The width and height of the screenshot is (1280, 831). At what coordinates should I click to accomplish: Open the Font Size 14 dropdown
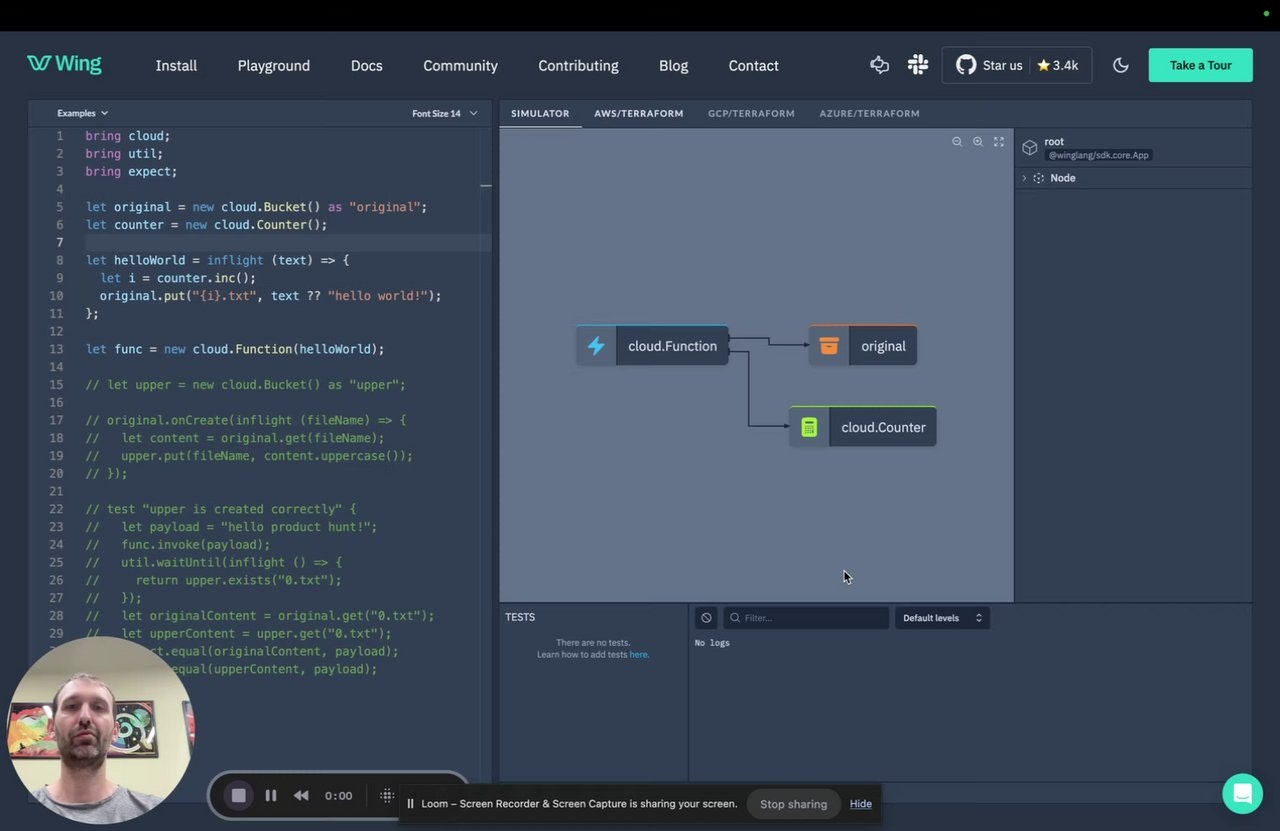(444, 113)
